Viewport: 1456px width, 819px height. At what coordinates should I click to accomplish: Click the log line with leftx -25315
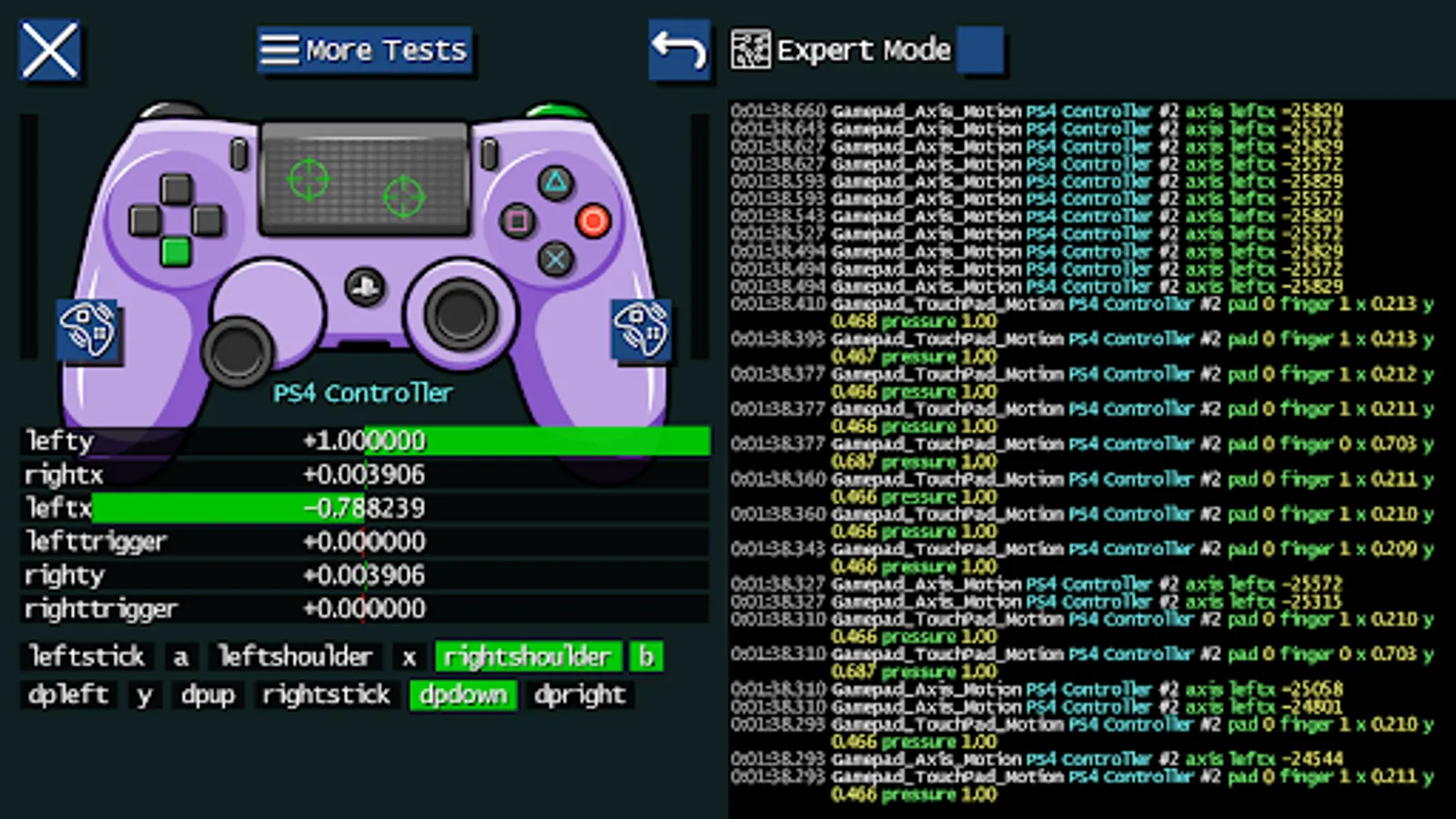(1036, 602)
